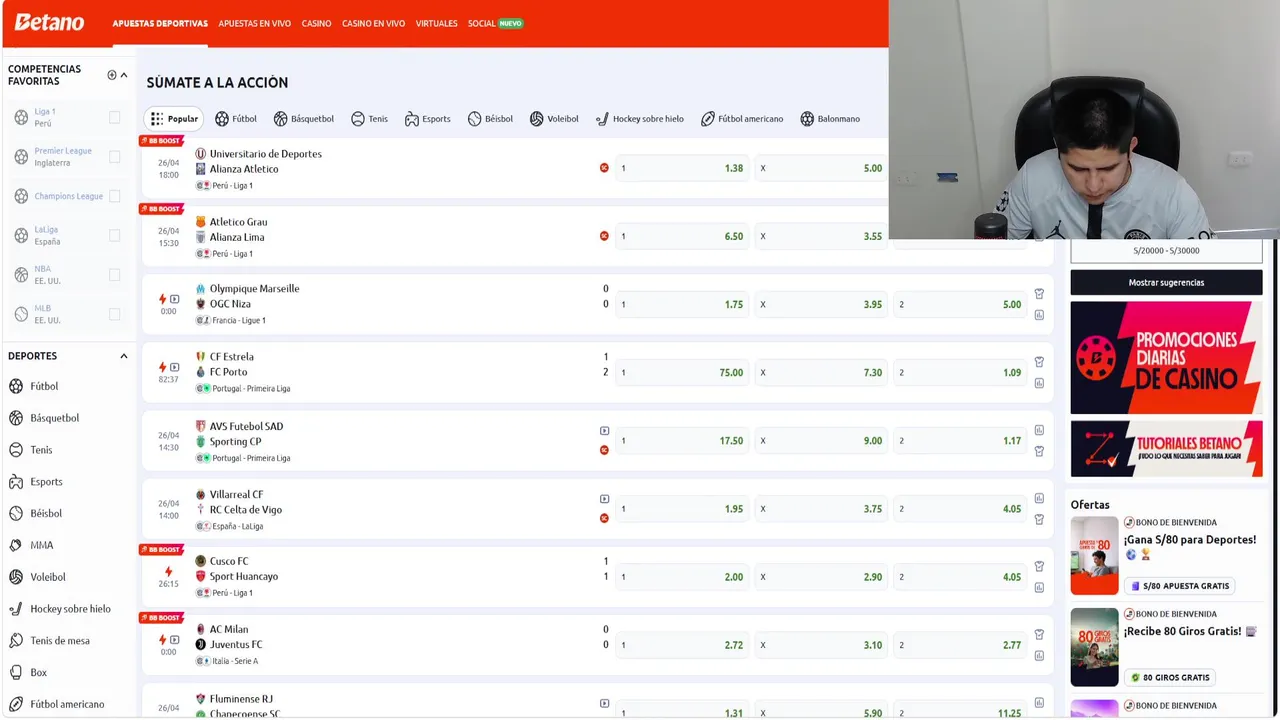This screenshot has height=720, width=1280.
Task: Select Hockey sobre hielo tab
Action: click(x=640, y=119)
